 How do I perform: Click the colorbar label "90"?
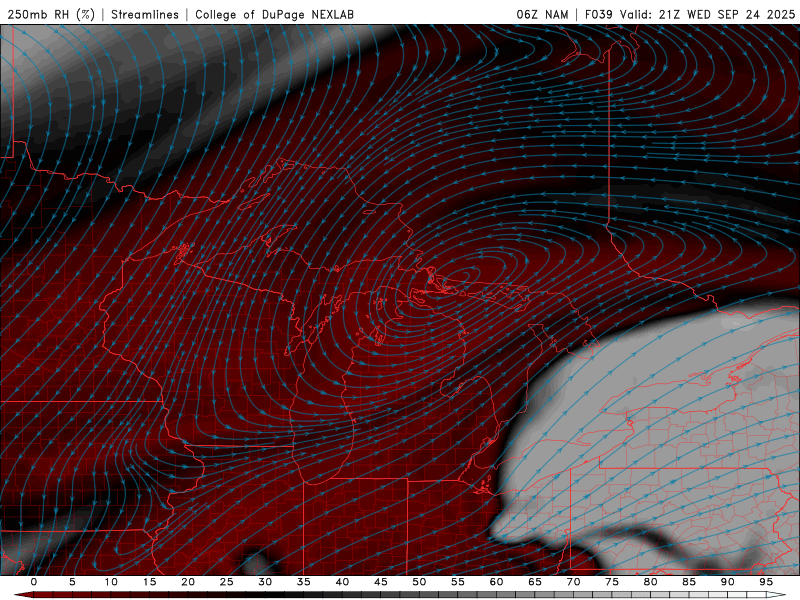click(x=727, y=582)
